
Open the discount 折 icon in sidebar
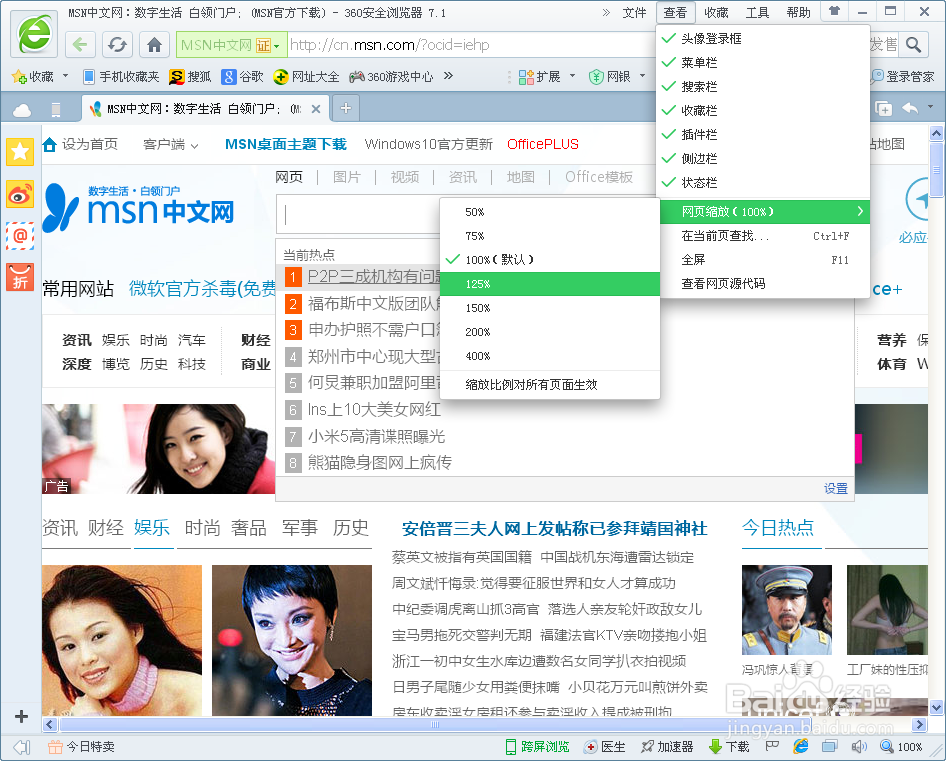tap(20, 278)
